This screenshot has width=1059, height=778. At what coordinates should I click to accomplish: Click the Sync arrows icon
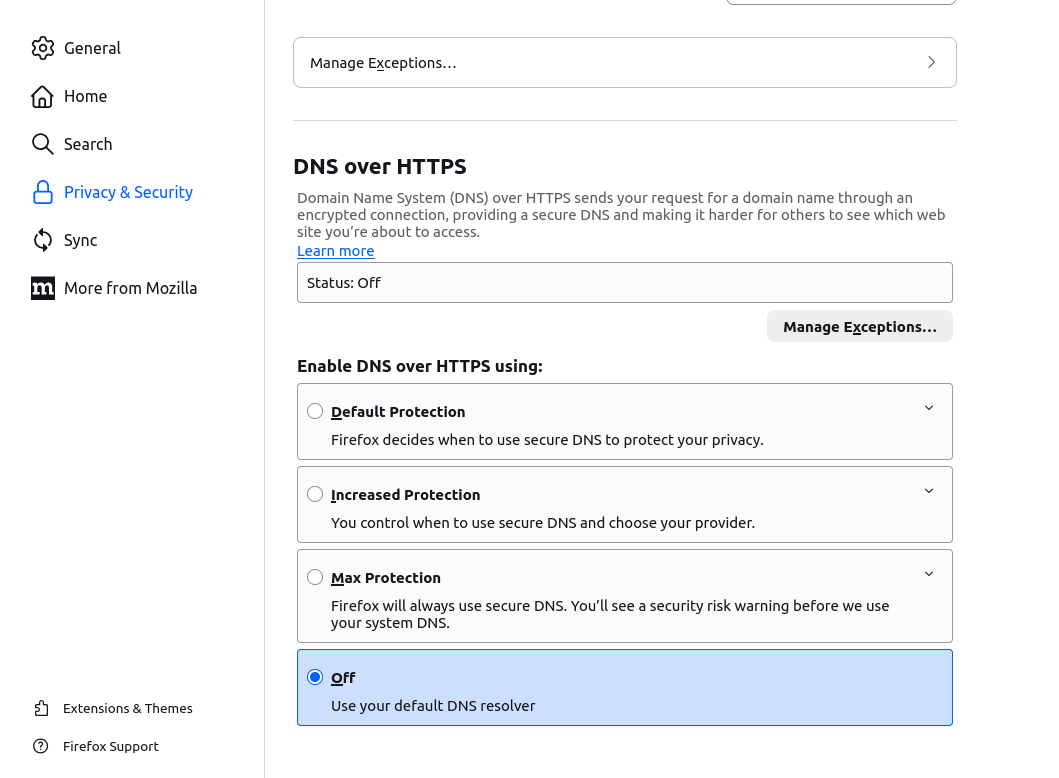pos(42,240)
